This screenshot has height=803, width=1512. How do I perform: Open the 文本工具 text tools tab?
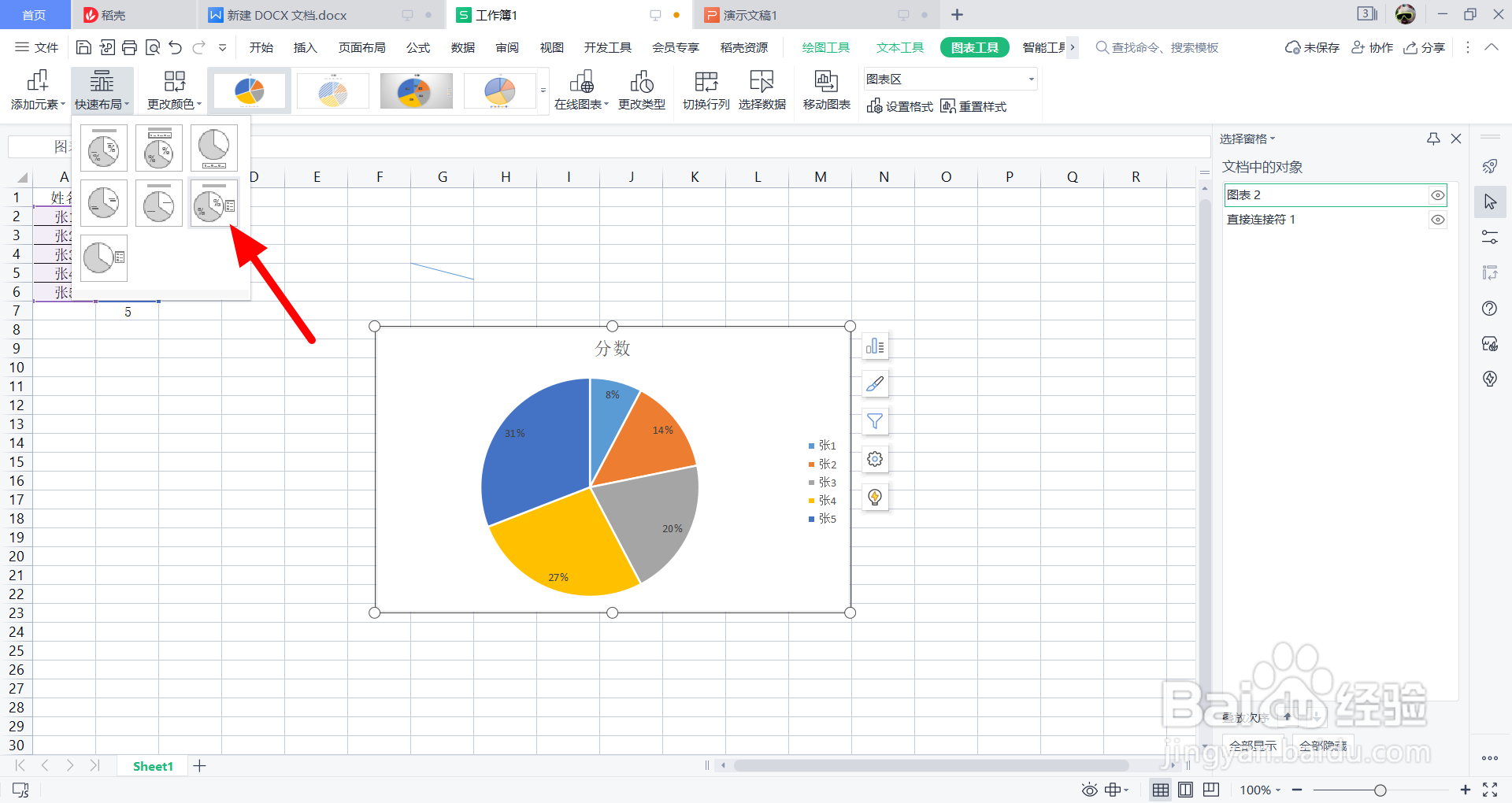[900, 47]
